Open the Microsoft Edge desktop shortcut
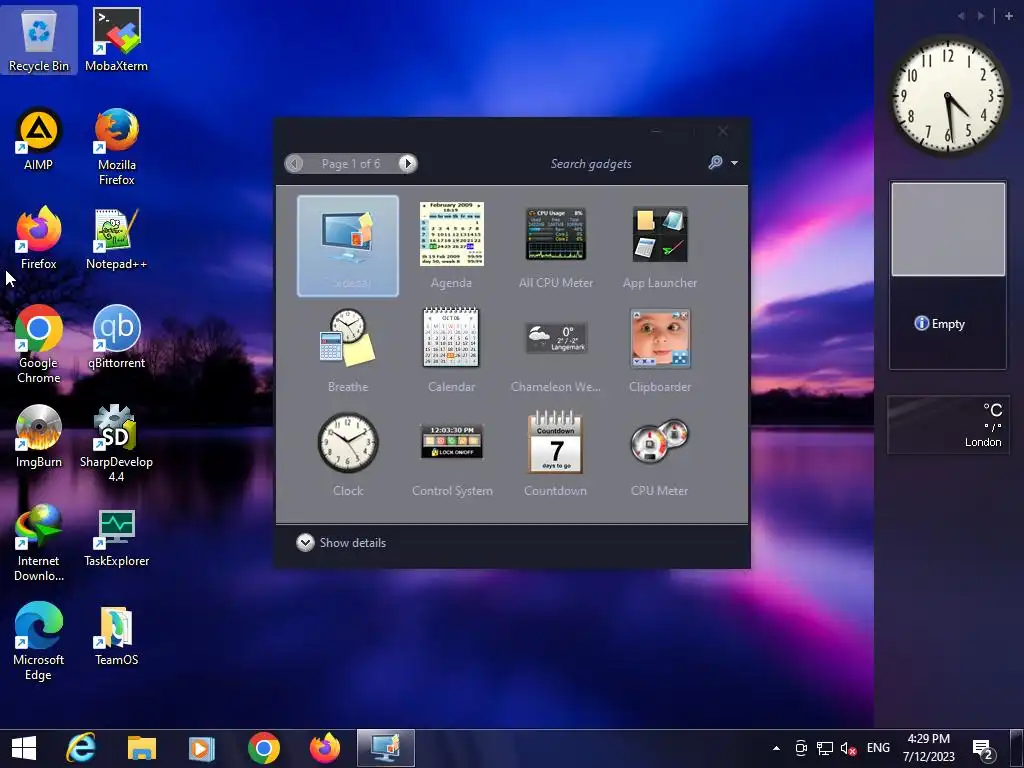 [39, 641]
